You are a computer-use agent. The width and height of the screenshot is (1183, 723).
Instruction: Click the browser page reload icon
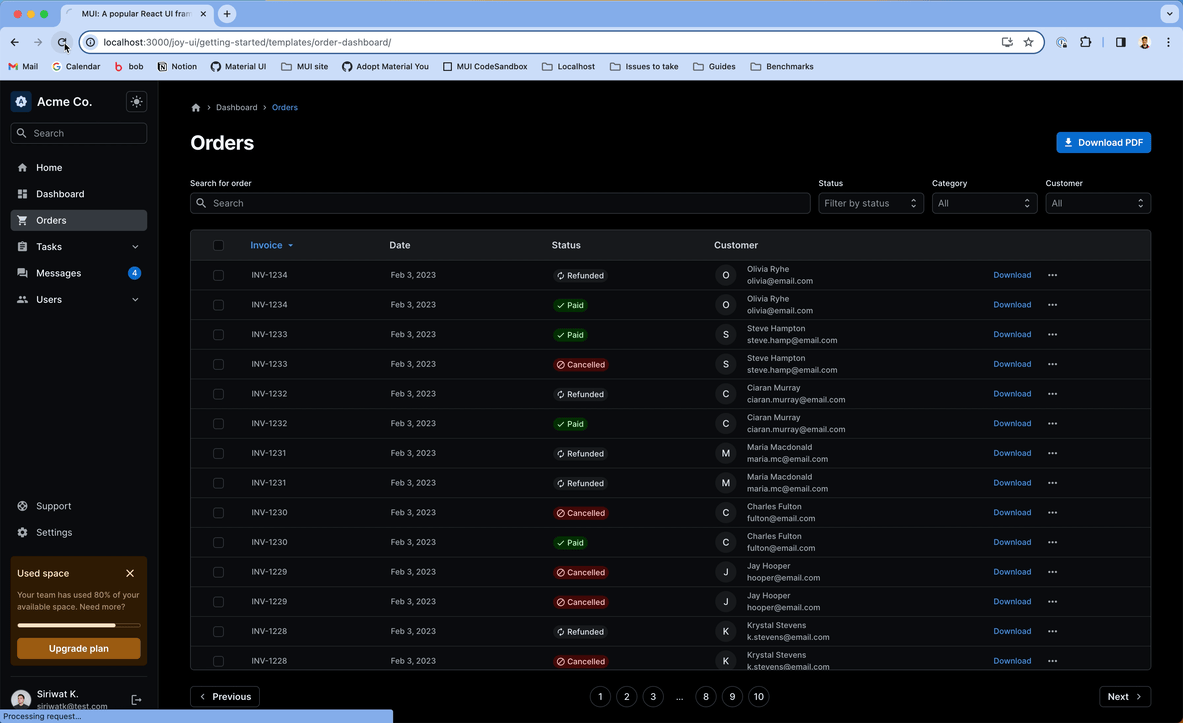[62, 43]
